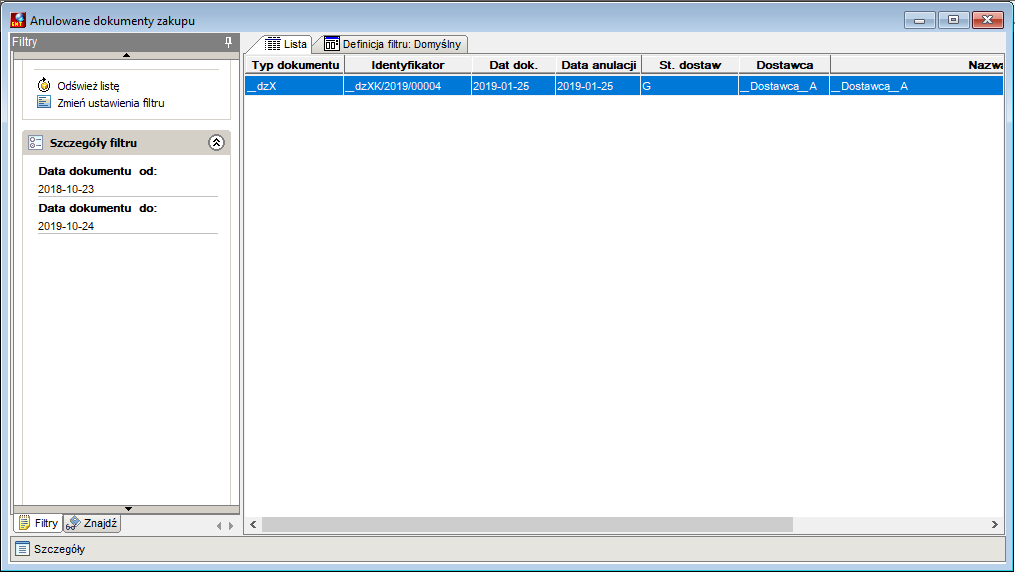Click the Szczegóły filtru section icon
Screen dimensions: 1015x572
pos(36,143)
